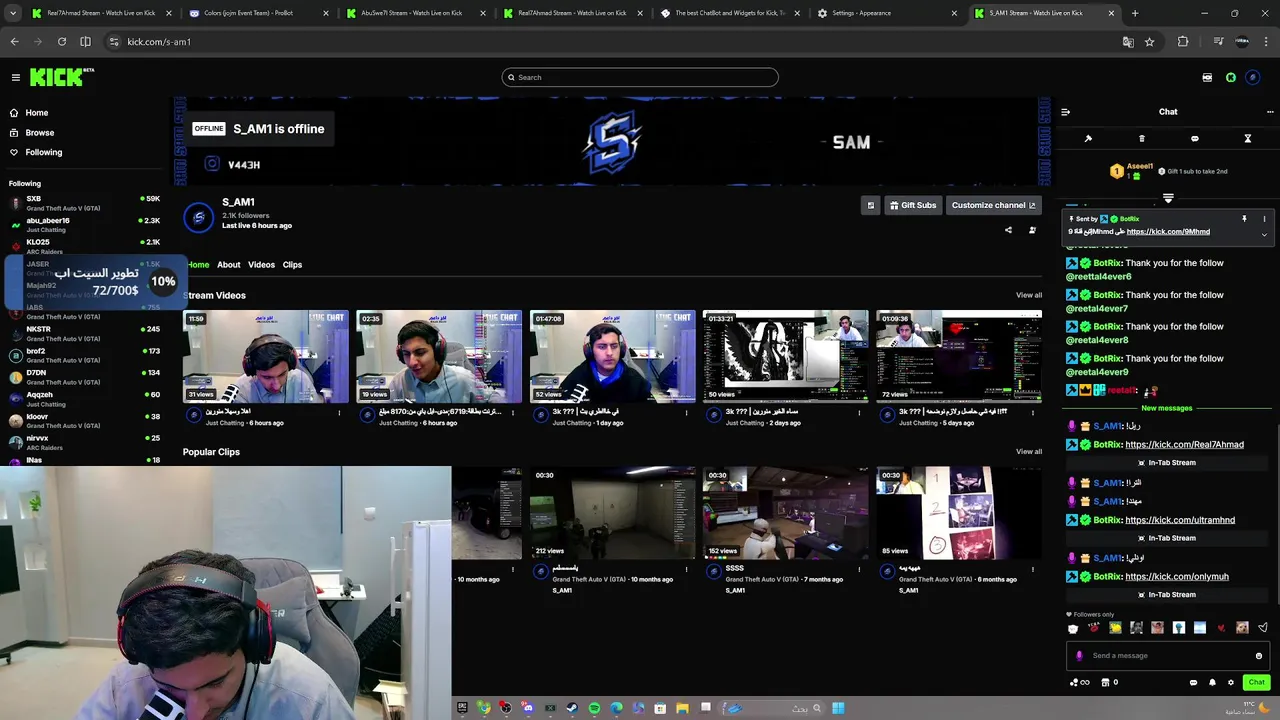This screenshot has height=720, width=1280.
Task: Click the bell notification icon below chat
Action: click(x=1212, y=682)
